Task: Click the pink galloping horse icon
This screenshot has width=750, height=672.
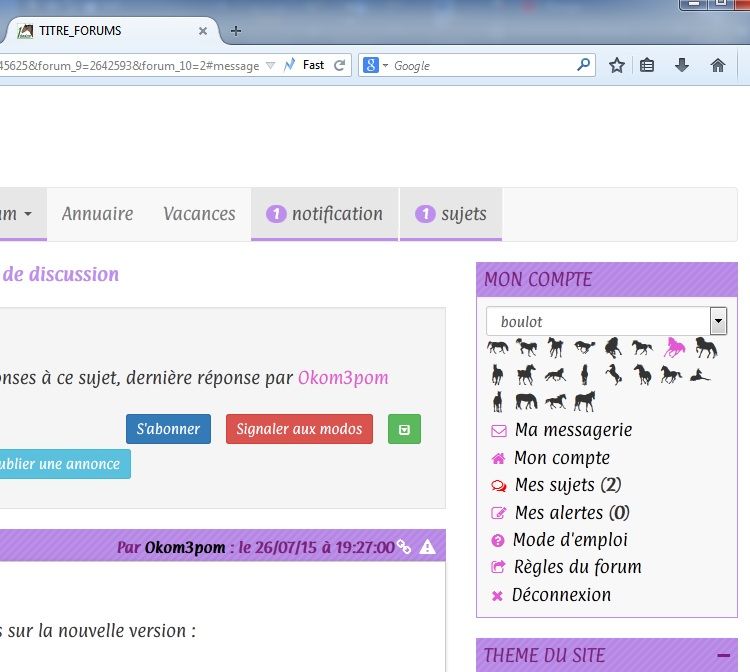Action: coord(674,348)
